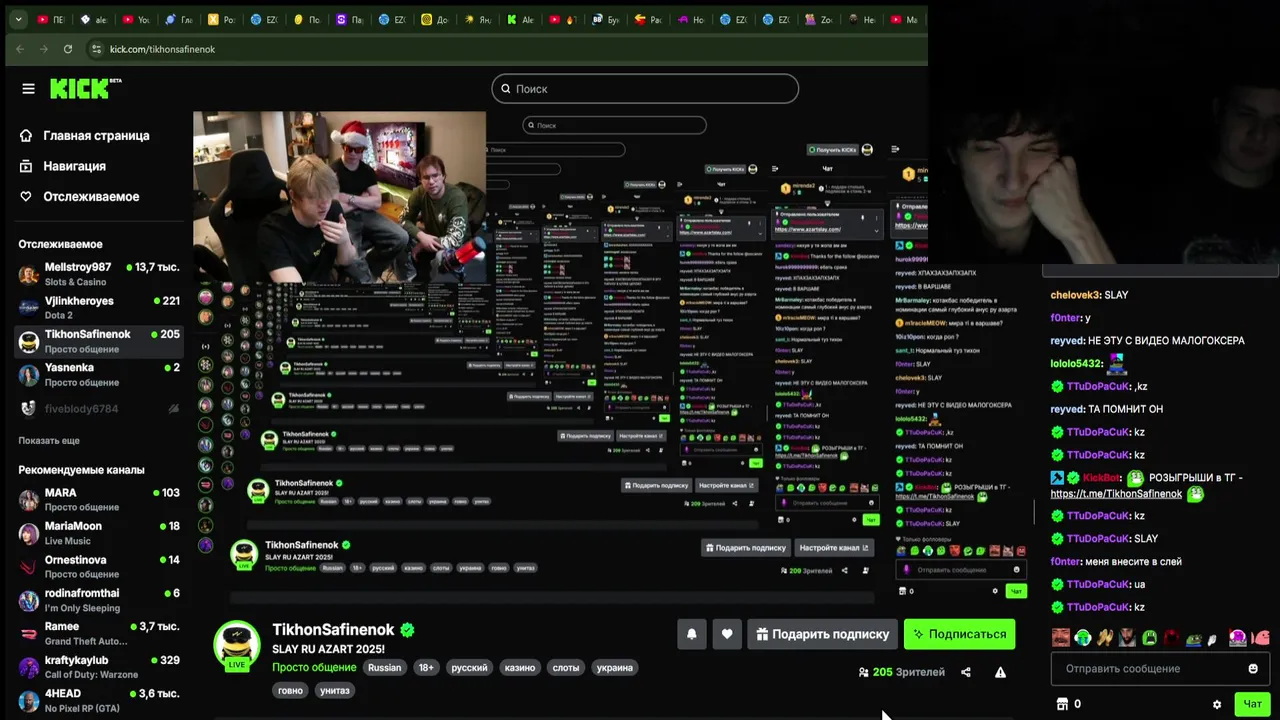The height and width of the screenshot is (720, 1280).
Task: Click the Просто общение category link
Action: pos(314,668)
